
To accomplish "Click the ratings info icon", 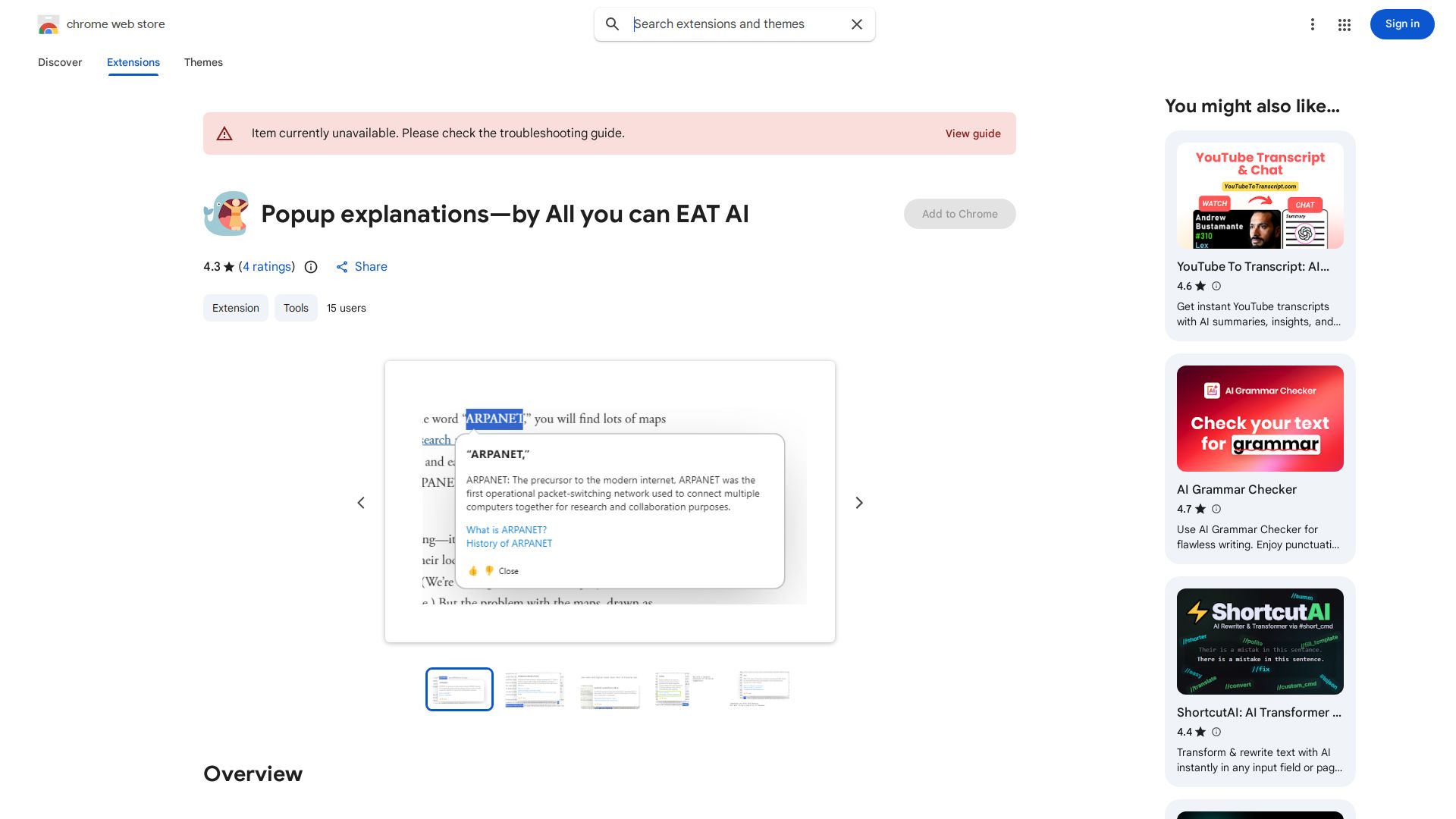I will point(311,267).
